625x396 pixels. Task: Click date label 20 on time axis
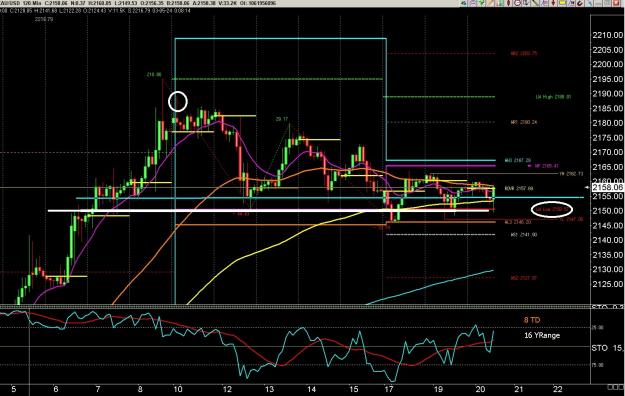tap(480, 389)
